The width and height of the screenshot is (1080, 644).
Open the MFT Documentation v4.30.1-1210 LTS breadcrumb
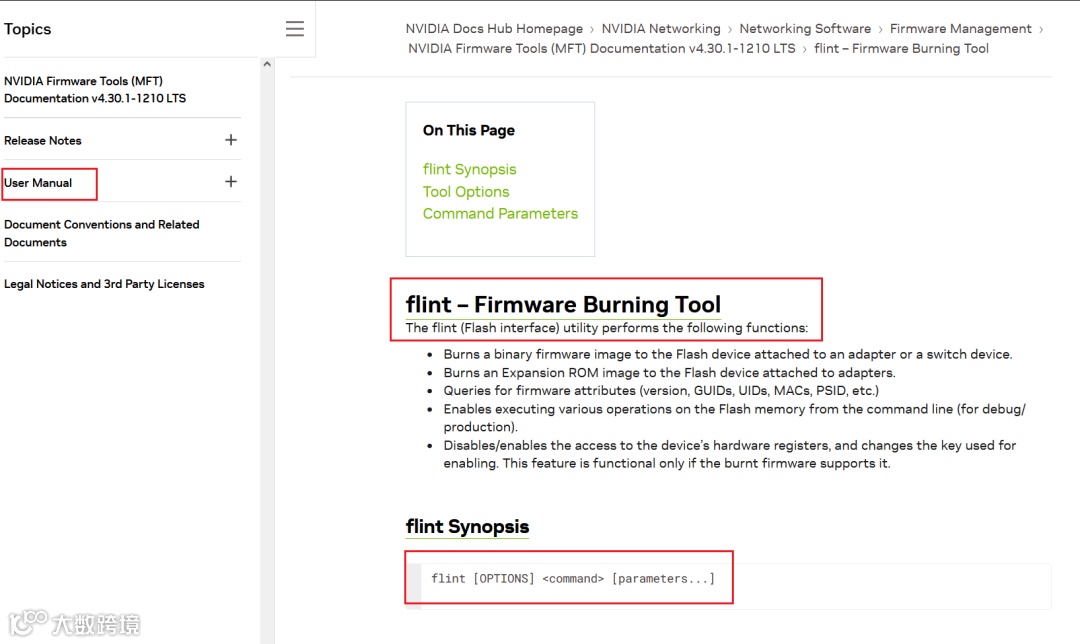[601, 48]
